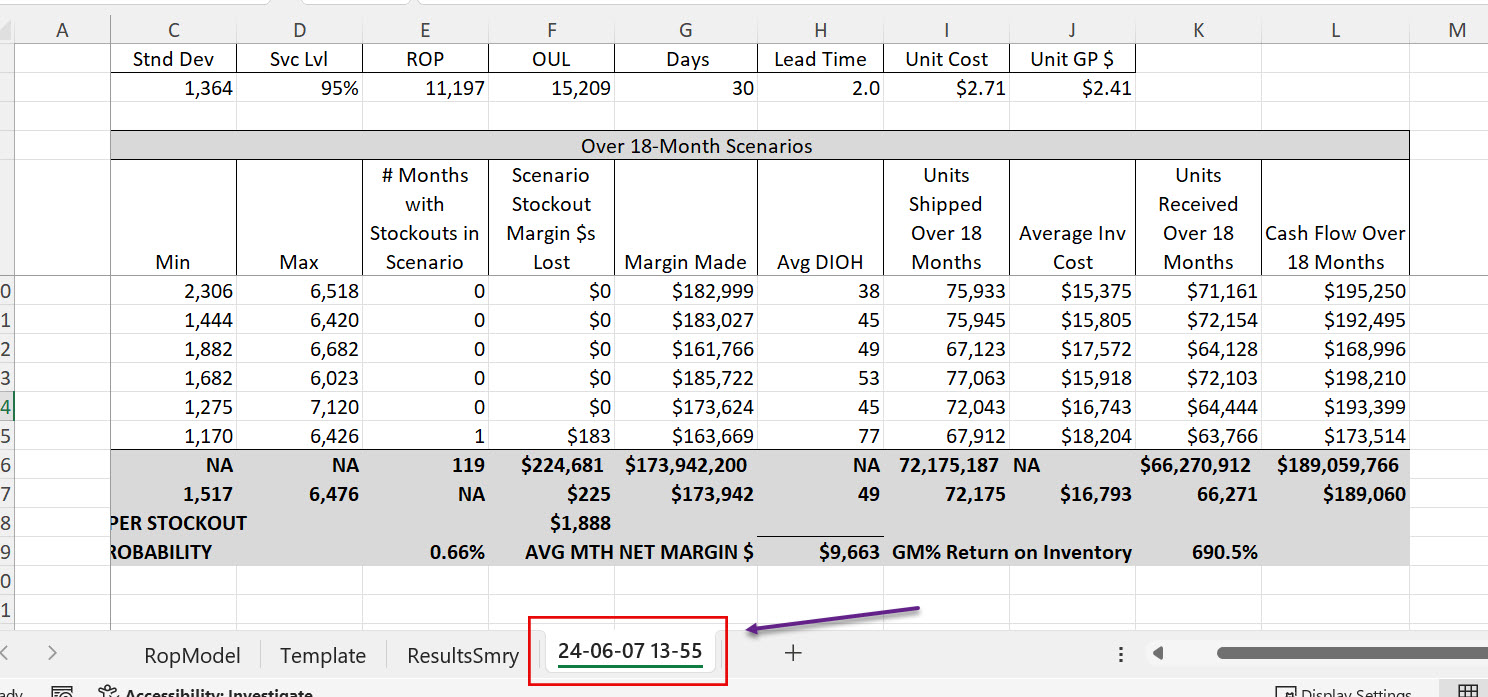Click the left arrow of the horizontal scrollbar
Screen dimensions: 1488x697
[x=1158, y=652]
